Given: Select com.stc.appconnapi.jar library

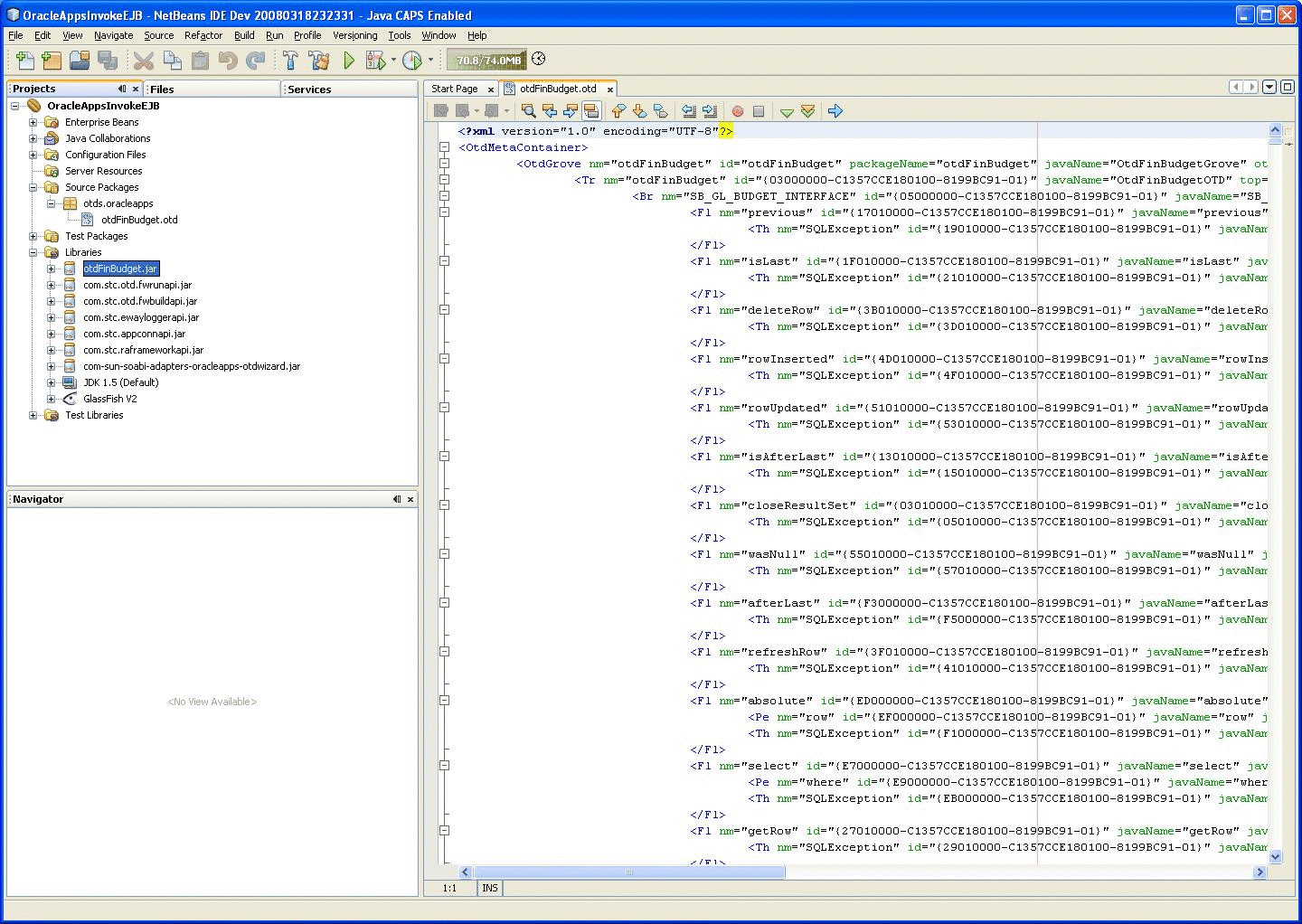Looking at the screenshot, I should [134, 334].
